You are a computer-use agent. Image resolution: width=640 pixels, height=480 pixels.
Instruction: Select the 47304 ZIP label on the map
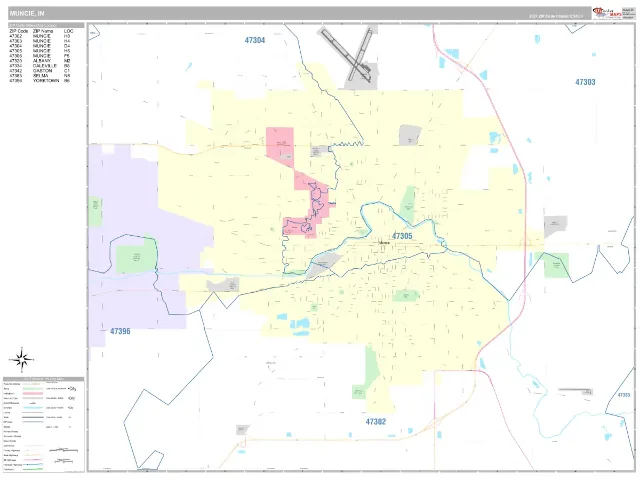(255, 40)
